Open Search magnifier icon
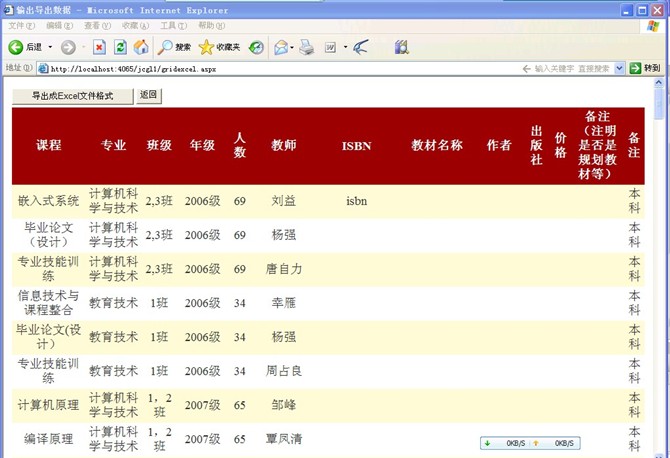 tap(165, 47)
